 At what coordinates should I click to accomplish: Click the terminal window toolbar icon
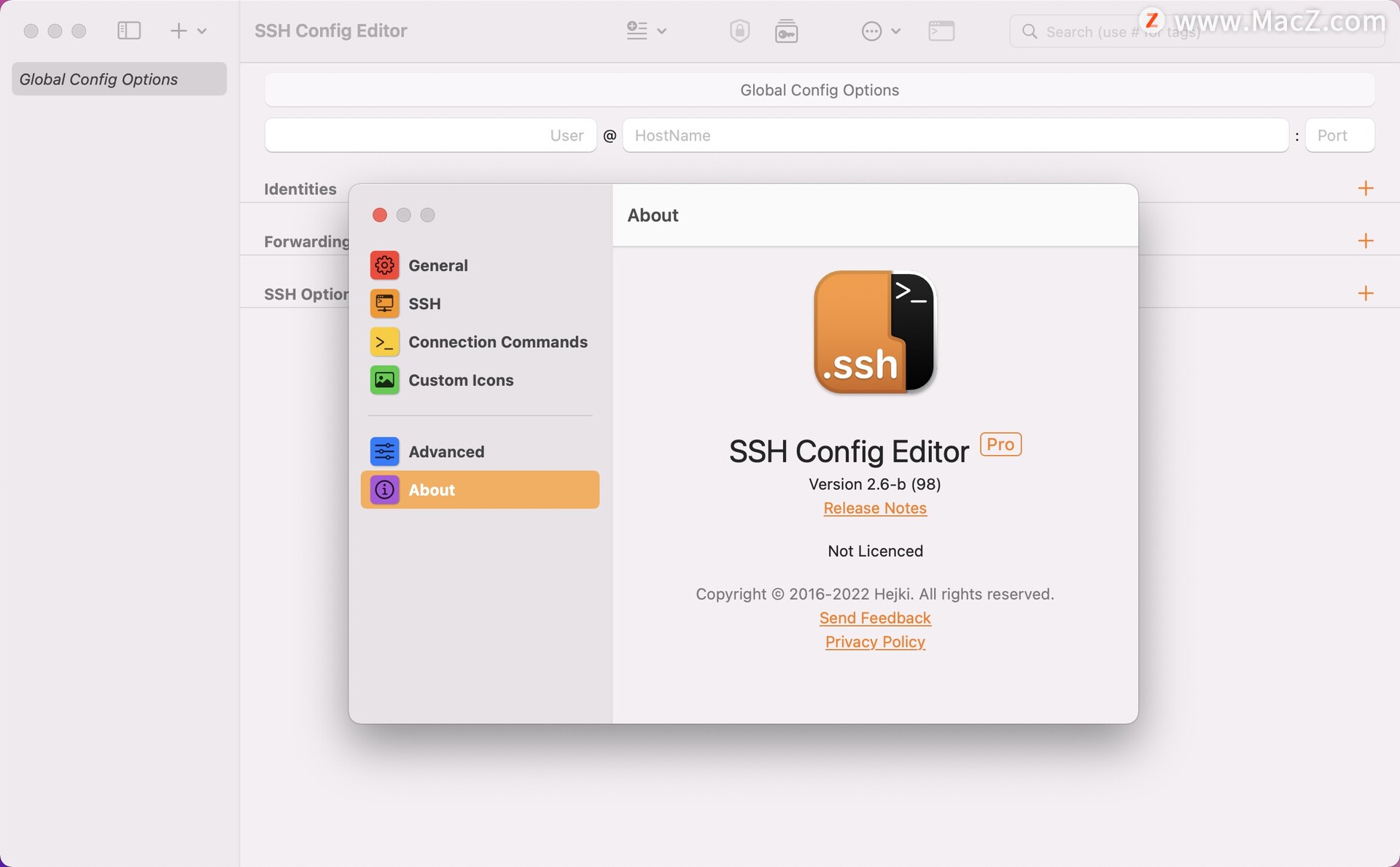pyautogui.click(x=941, y=31)
